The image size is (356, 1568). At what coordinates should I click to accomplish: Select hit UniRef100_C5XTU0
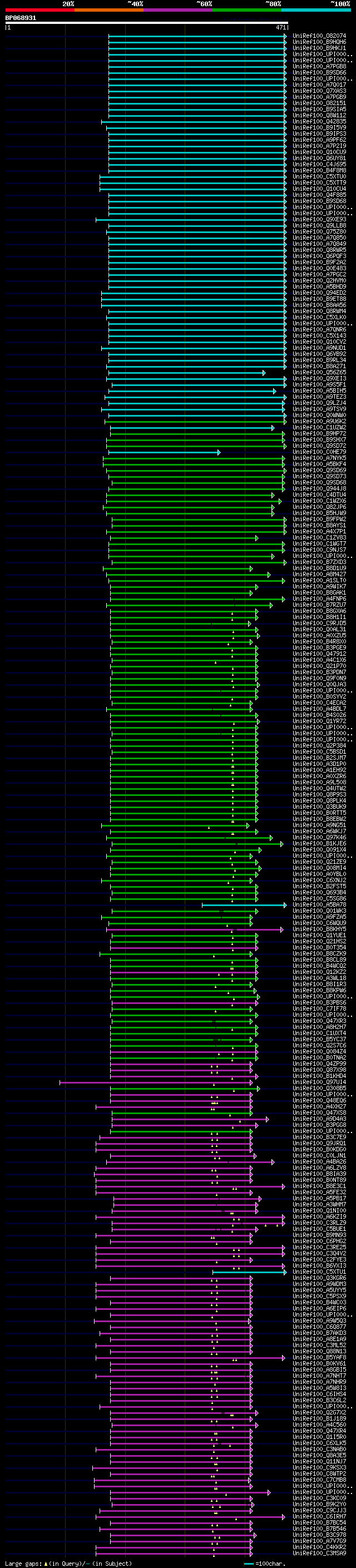tap(319, 176)
